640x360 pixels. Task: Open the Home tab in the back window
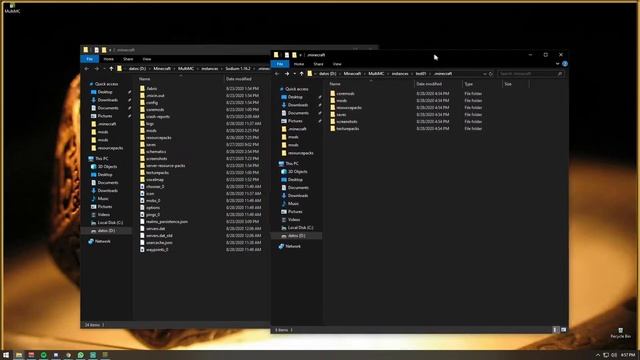click(x=109, y=59)
